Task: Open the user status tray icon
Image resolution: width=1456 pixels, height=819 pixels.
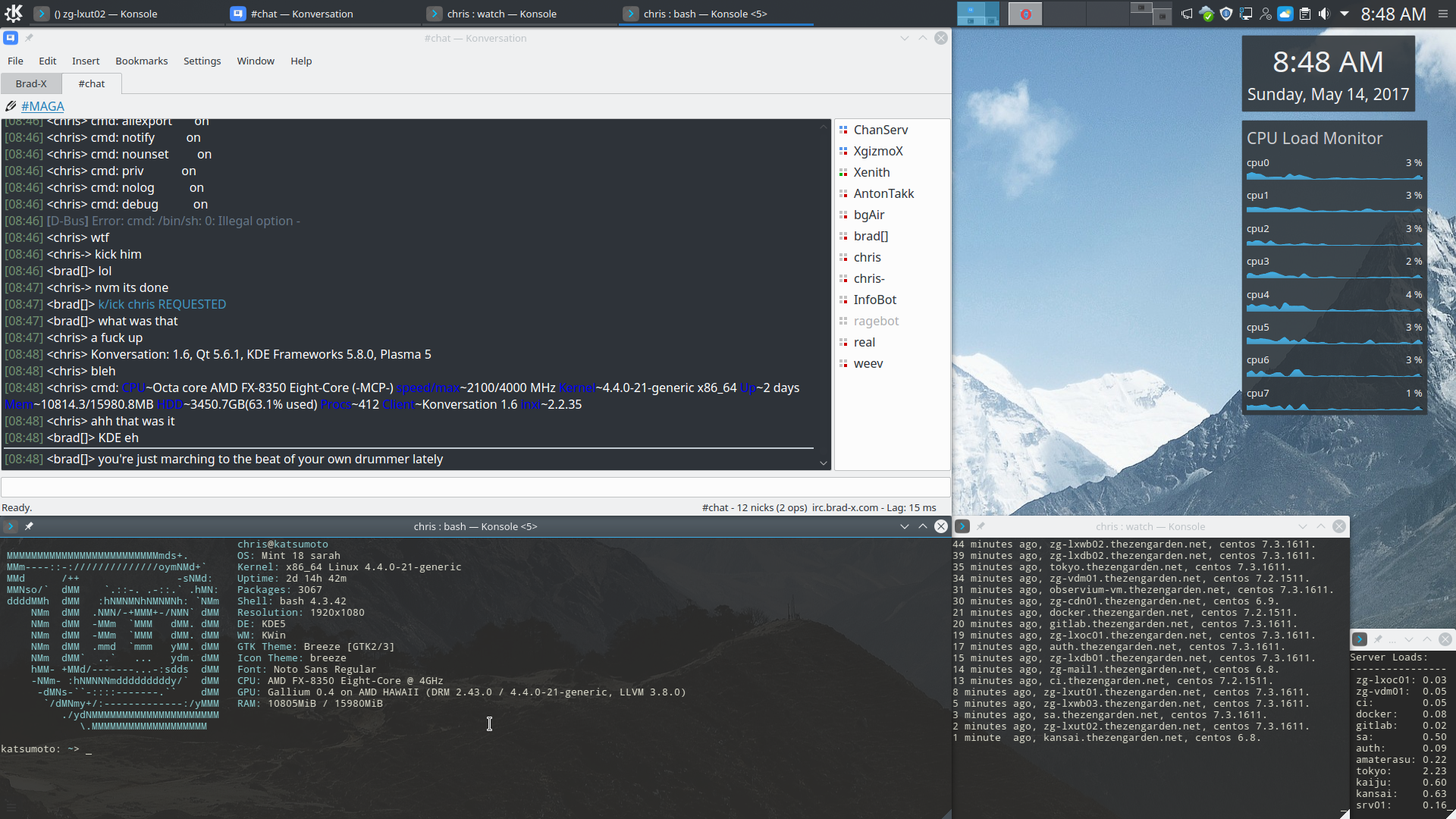Action: tap(1266, 14)
